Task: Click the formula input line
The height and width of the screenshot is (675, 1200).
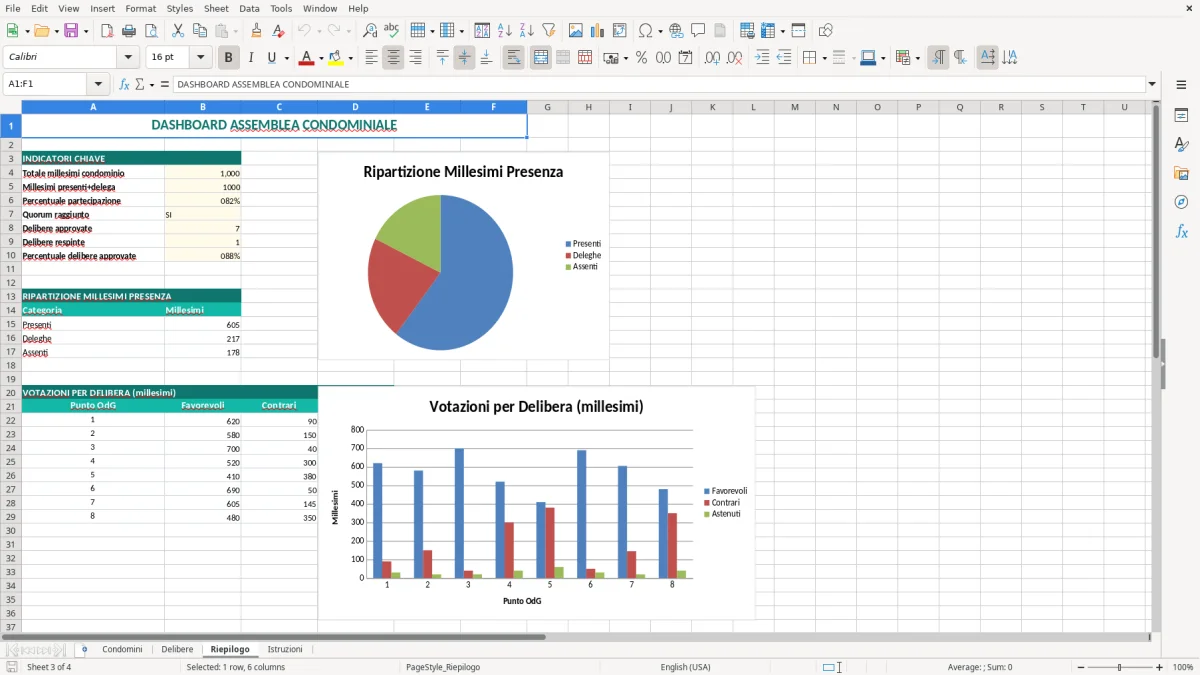Action: click(659, 84)
